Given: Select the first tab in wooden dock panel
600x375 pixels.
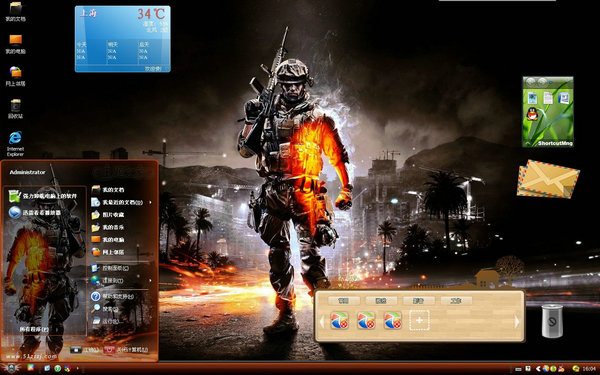Looking at the screenshot, I should [344, 301].
